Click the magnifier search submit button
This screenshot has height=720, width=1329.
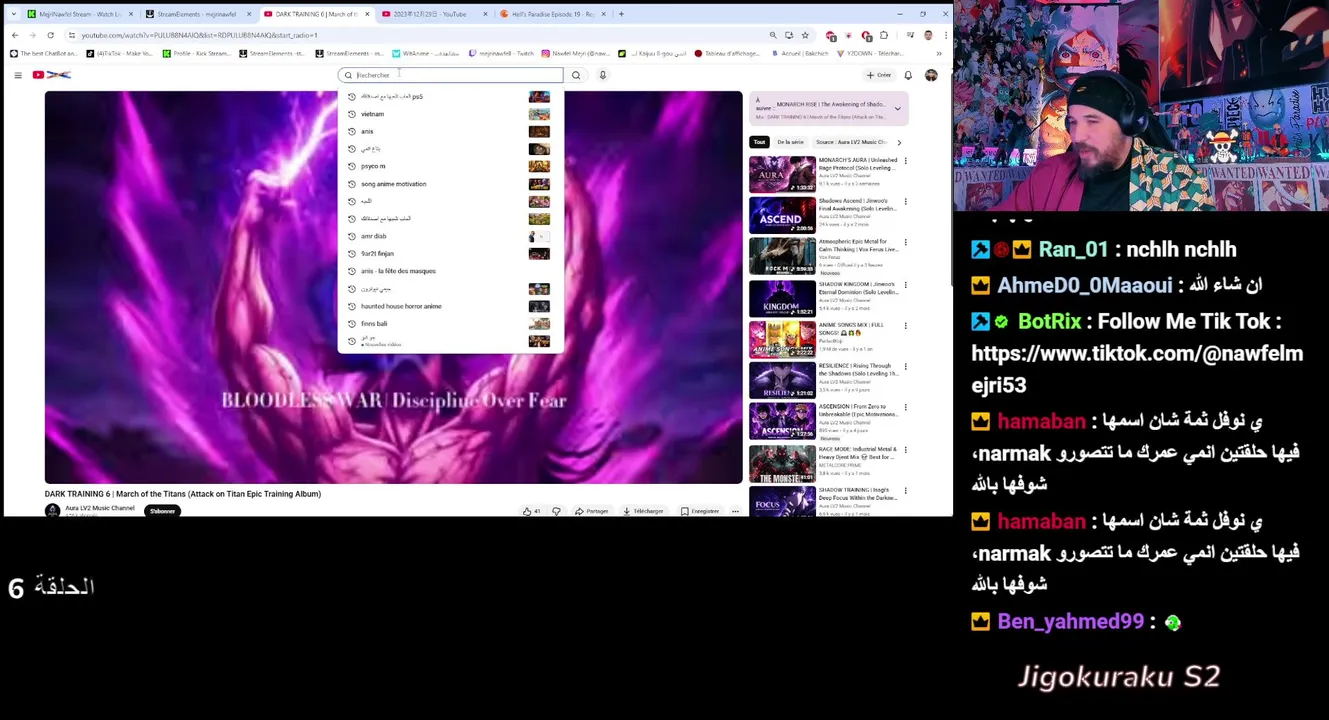coord(576,75)
